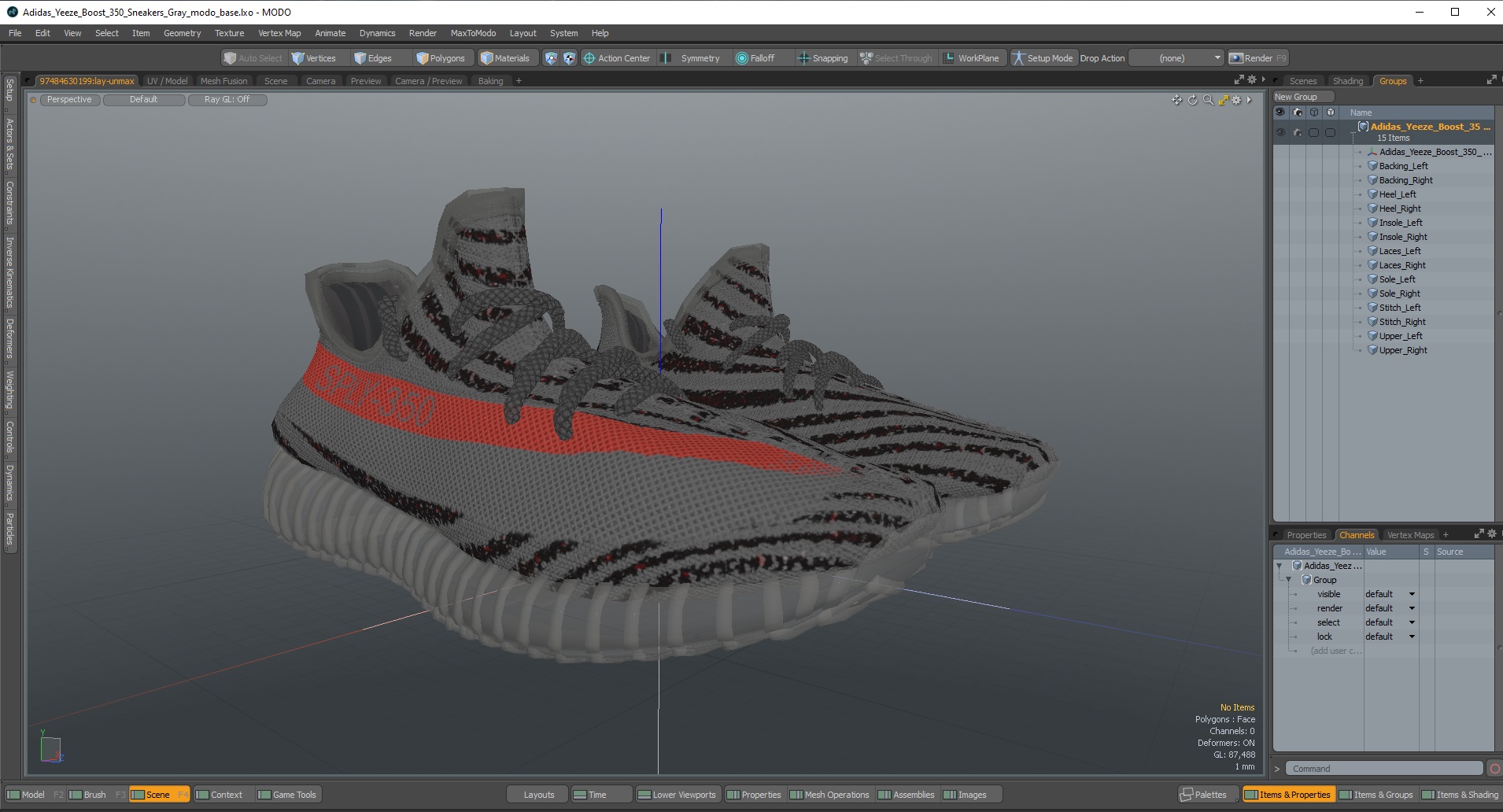Click the viewport rotate icon
Screen dimensions: 1503x812
[1192, 100]
